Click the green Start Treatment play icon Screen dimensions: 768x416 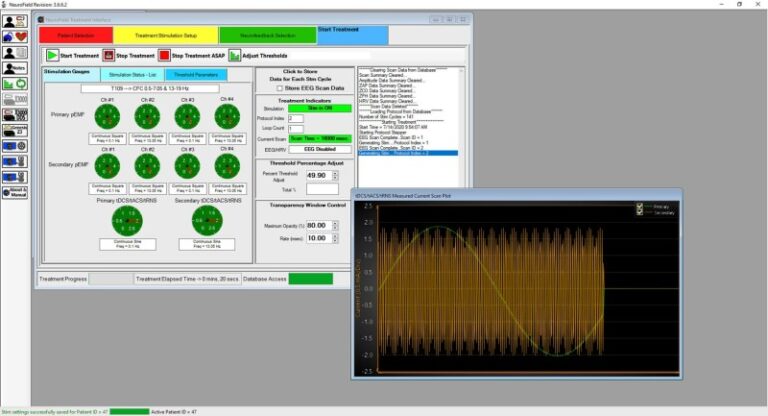click(52, 56)
